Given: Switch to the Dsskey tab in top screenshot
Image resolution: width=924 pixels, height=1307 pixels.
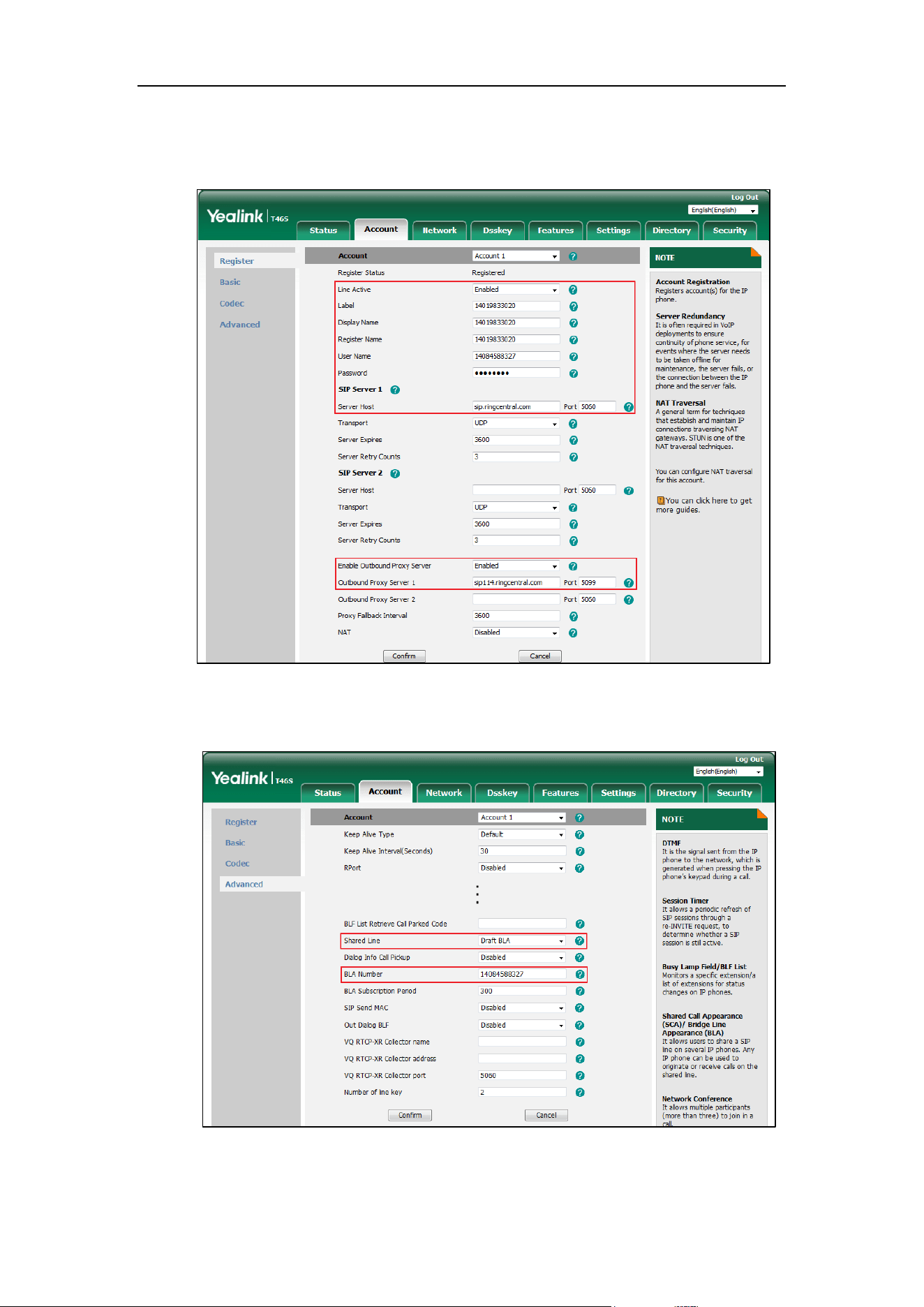Looking at the screenshot, I should click(x=498, y=230).
